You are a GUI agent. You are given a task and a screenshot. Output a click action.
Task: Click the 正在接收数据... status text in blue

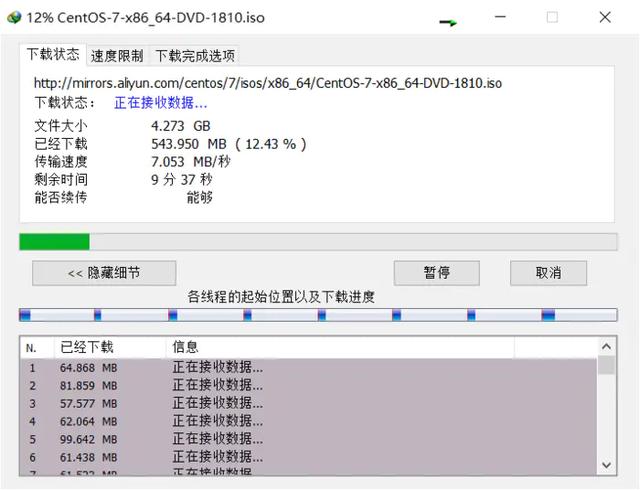(161, 102)
